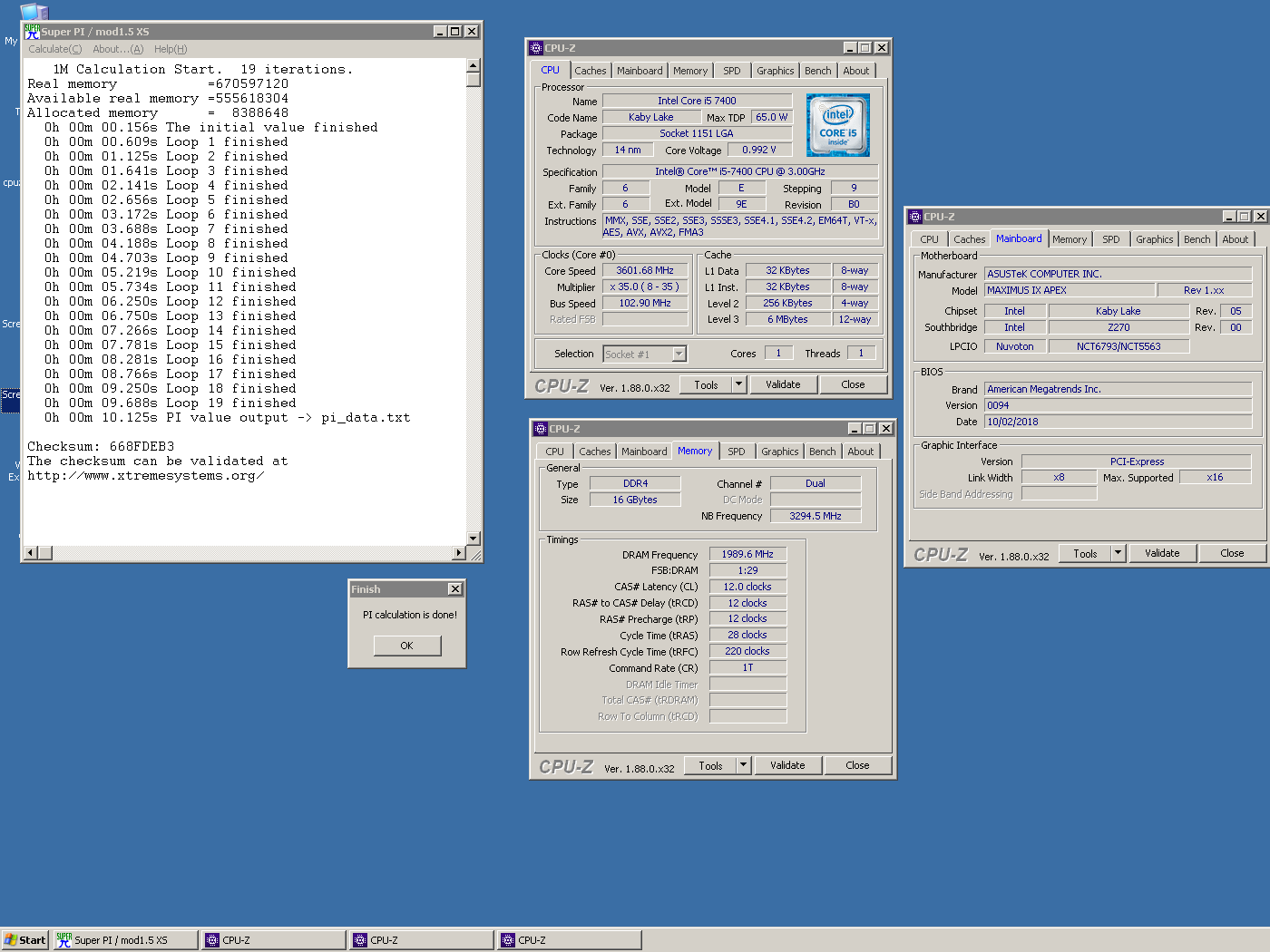Select Bench tab in CPU-Z CPU window

point(817,71)
